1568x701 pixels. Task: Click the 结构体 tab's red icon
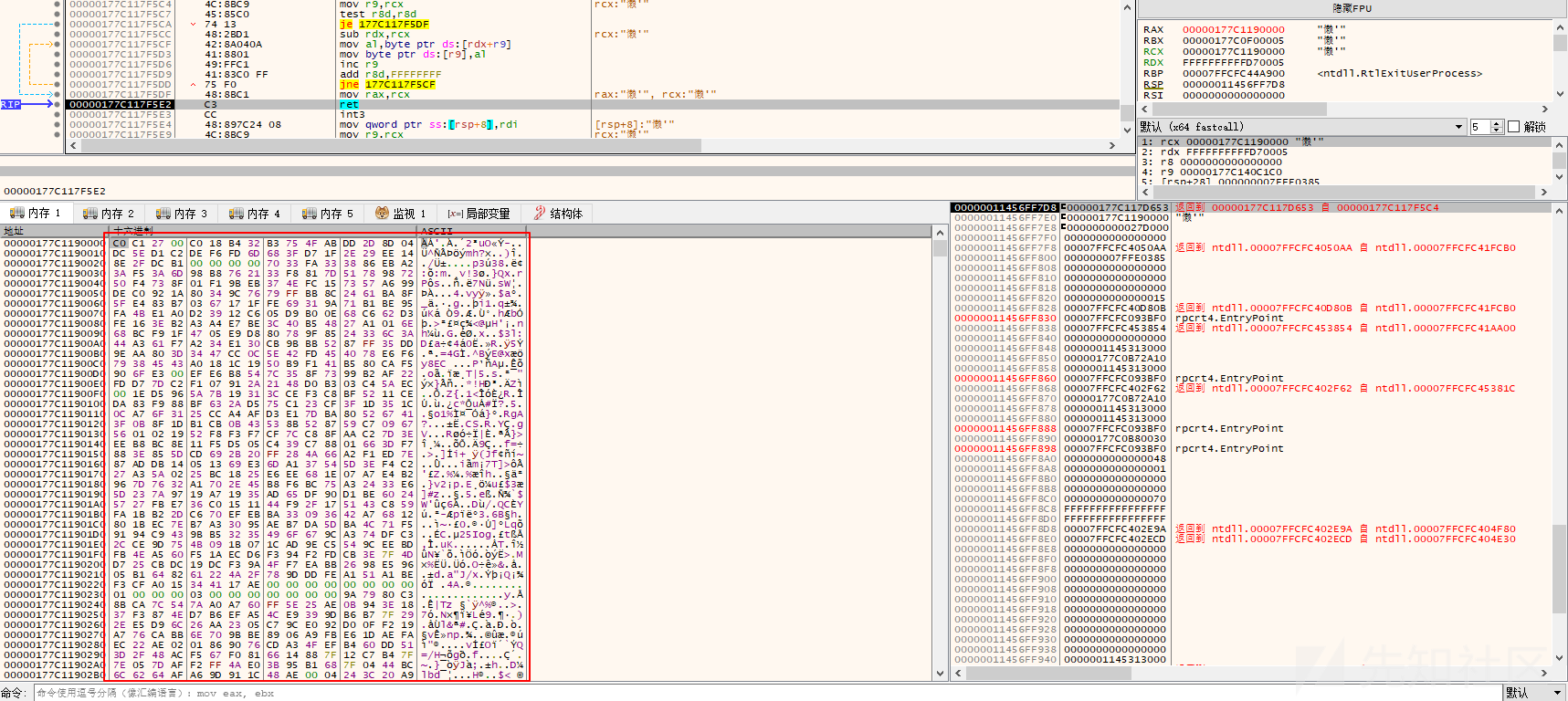pyautogui.click(x=540, y=213)
